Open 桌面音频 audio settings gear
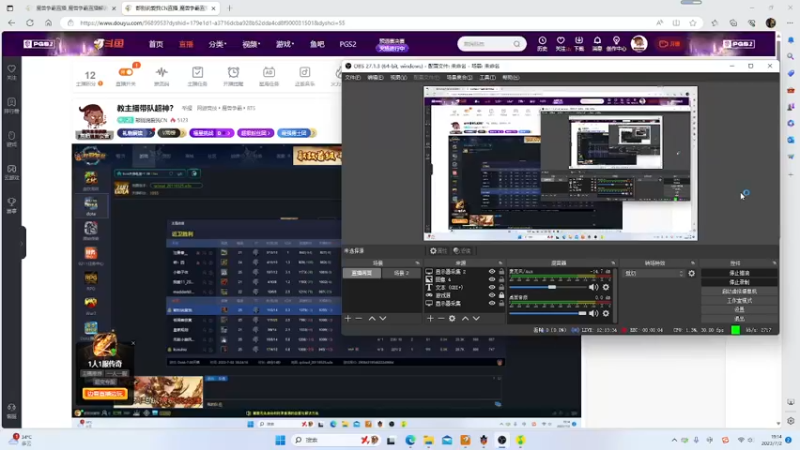The image size is (800, 450). pyautogui.click(x=606, y=313)
